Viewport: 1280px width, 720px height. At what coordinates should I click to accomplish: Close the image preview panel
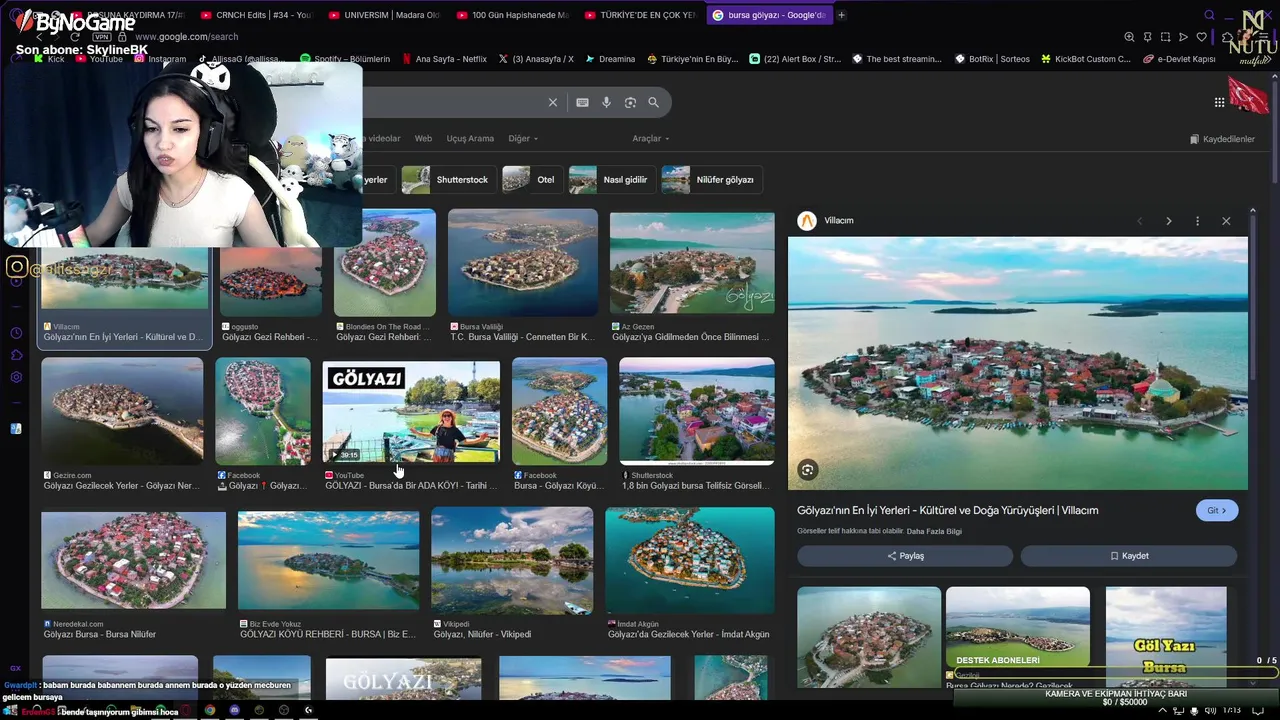pos(1226,221)
